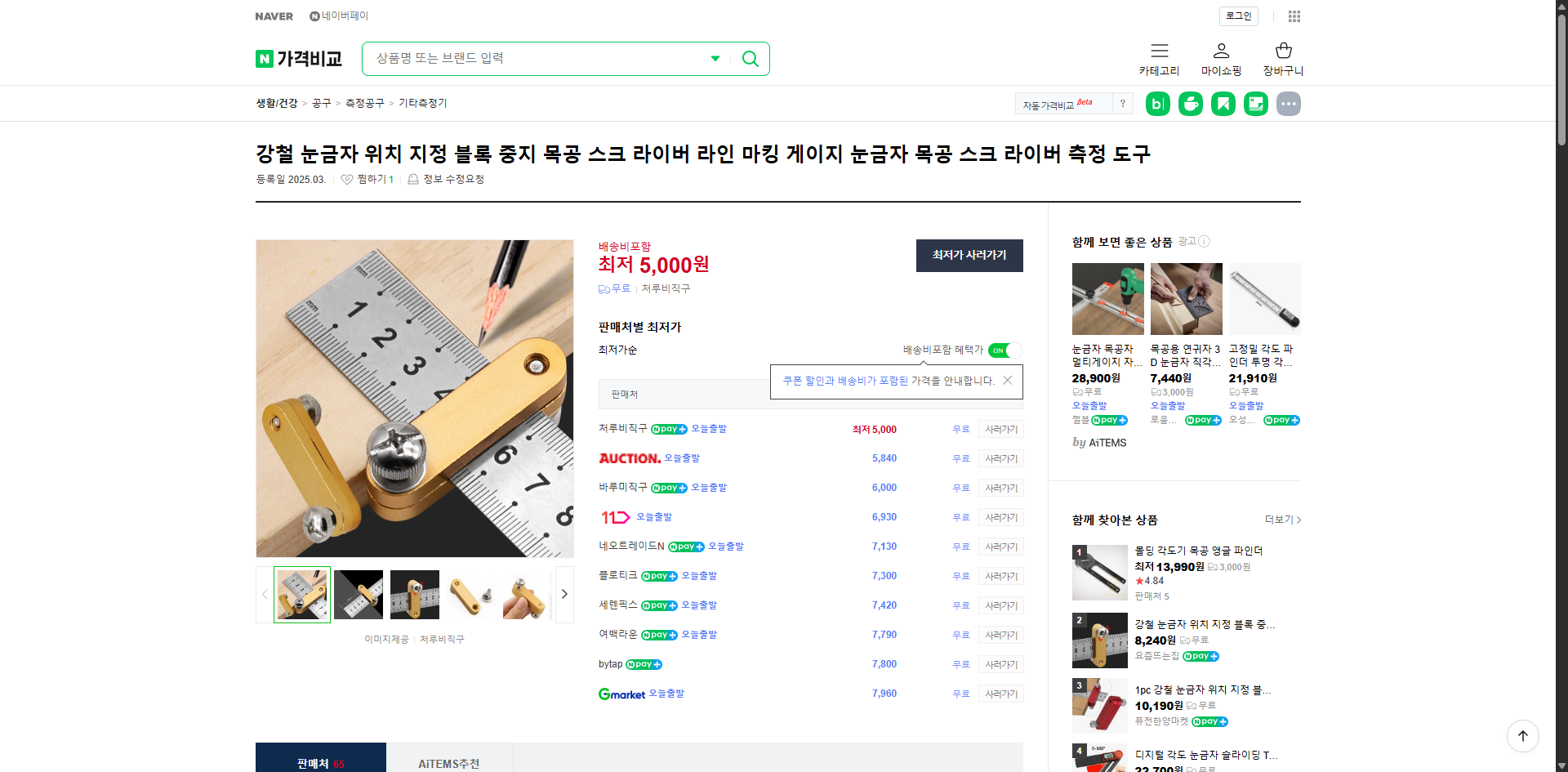Click the green coffee cup cafe icon
This screenshot has height=772, width=1568.
pos(1190,104)
